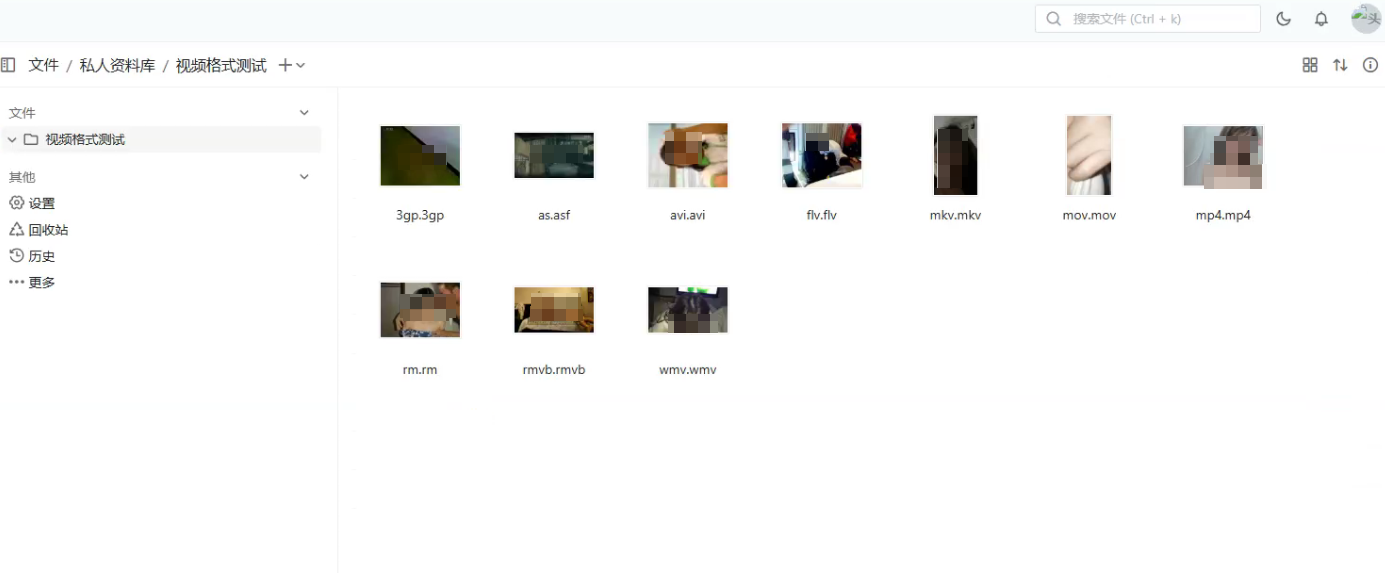Collapse the 文件 sidebar section
1385x573 pixels.
pyautogui.click(x=305, y=113)
